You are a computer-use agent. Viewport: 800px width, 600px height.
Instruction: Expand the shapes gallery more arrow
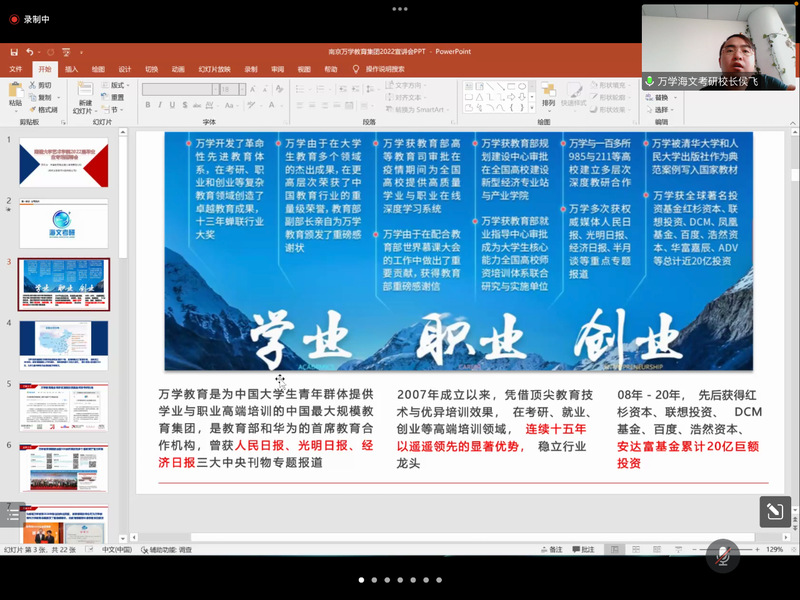532,108
